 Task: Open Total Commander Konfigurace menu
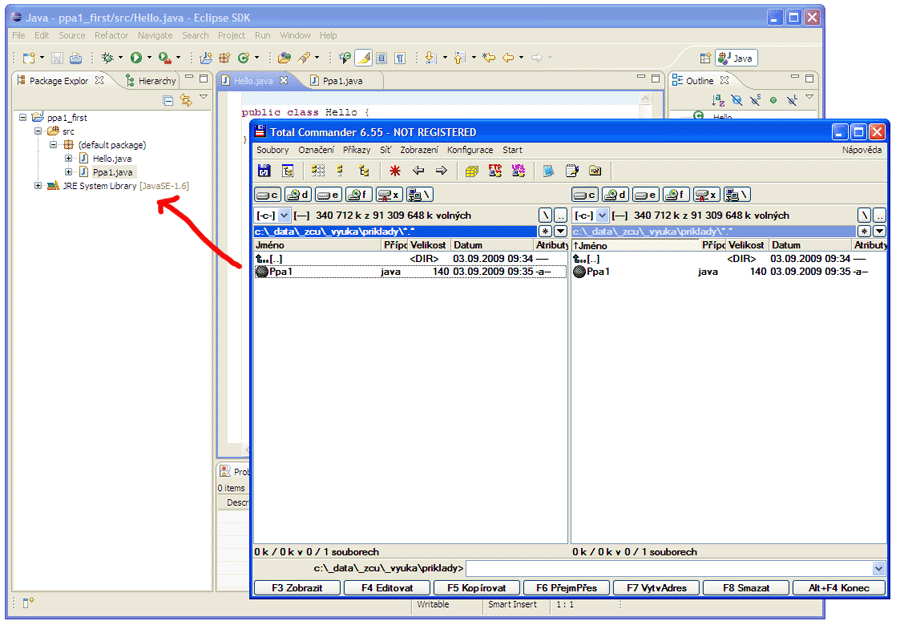tap(470, 150)
